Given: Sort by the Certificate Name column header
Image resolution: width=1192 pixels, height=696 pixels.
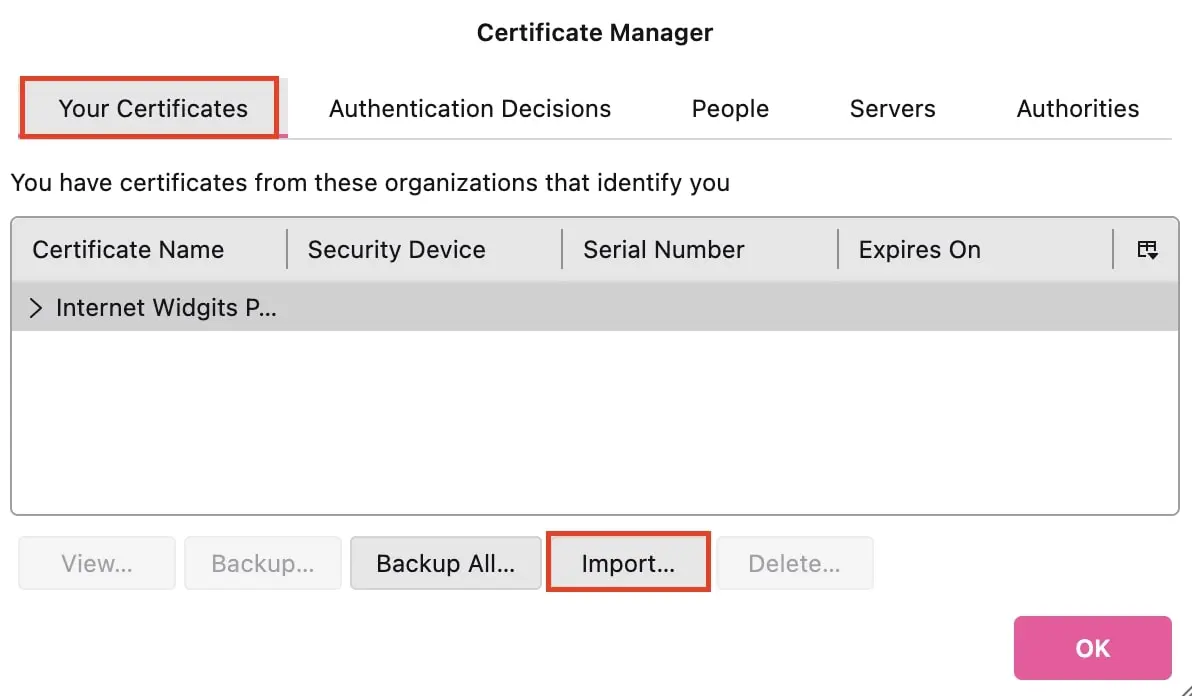Looking at the screenshot, I should pos(128,249).
